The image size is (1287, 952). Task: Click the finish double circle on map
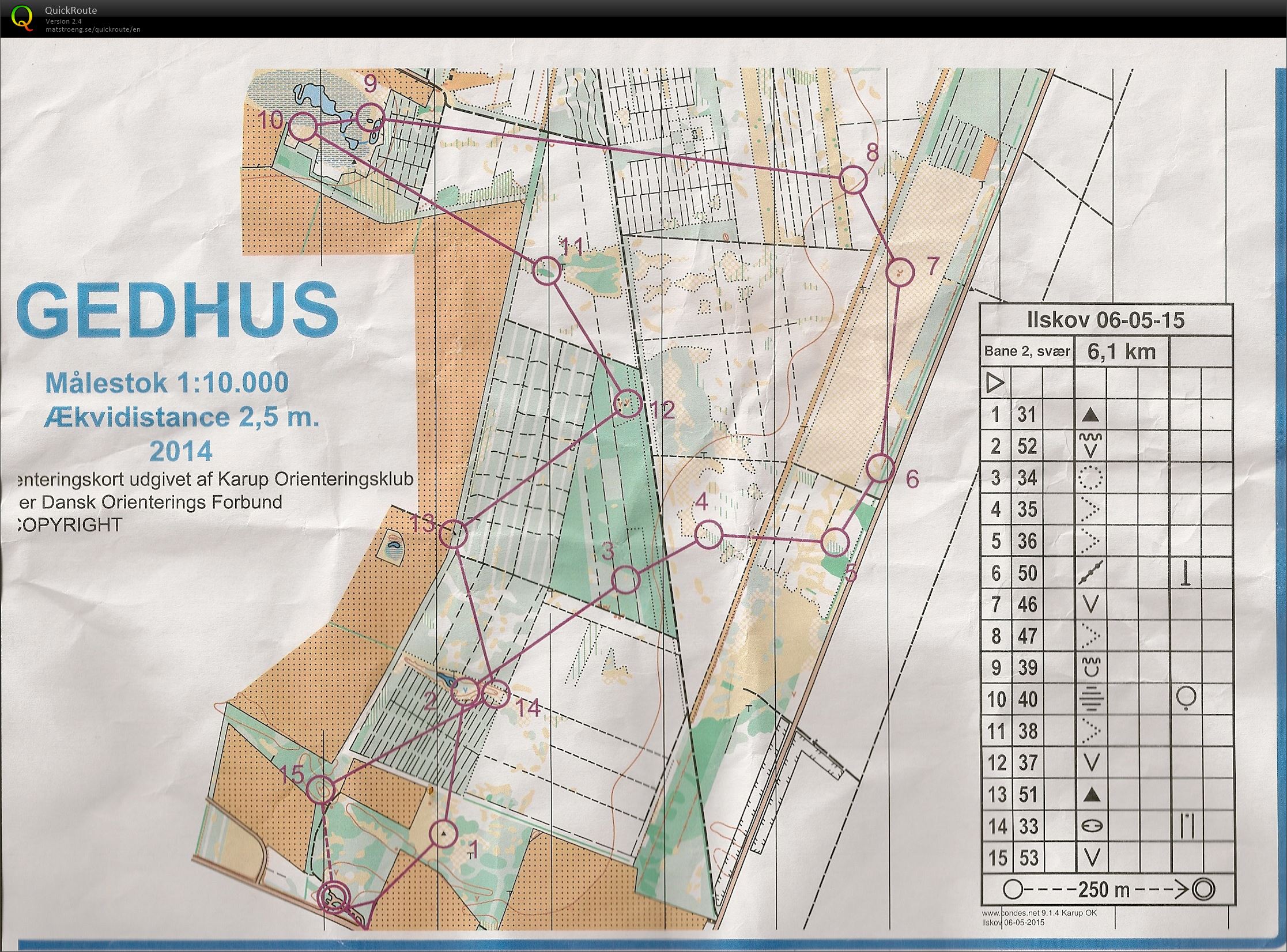tap(334, 898)
